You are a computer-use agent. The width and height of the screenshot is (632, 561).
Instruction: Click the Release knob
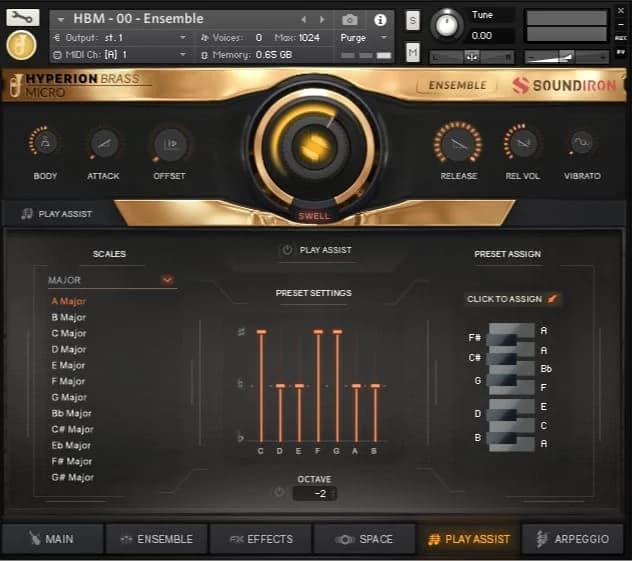(458, 144)
